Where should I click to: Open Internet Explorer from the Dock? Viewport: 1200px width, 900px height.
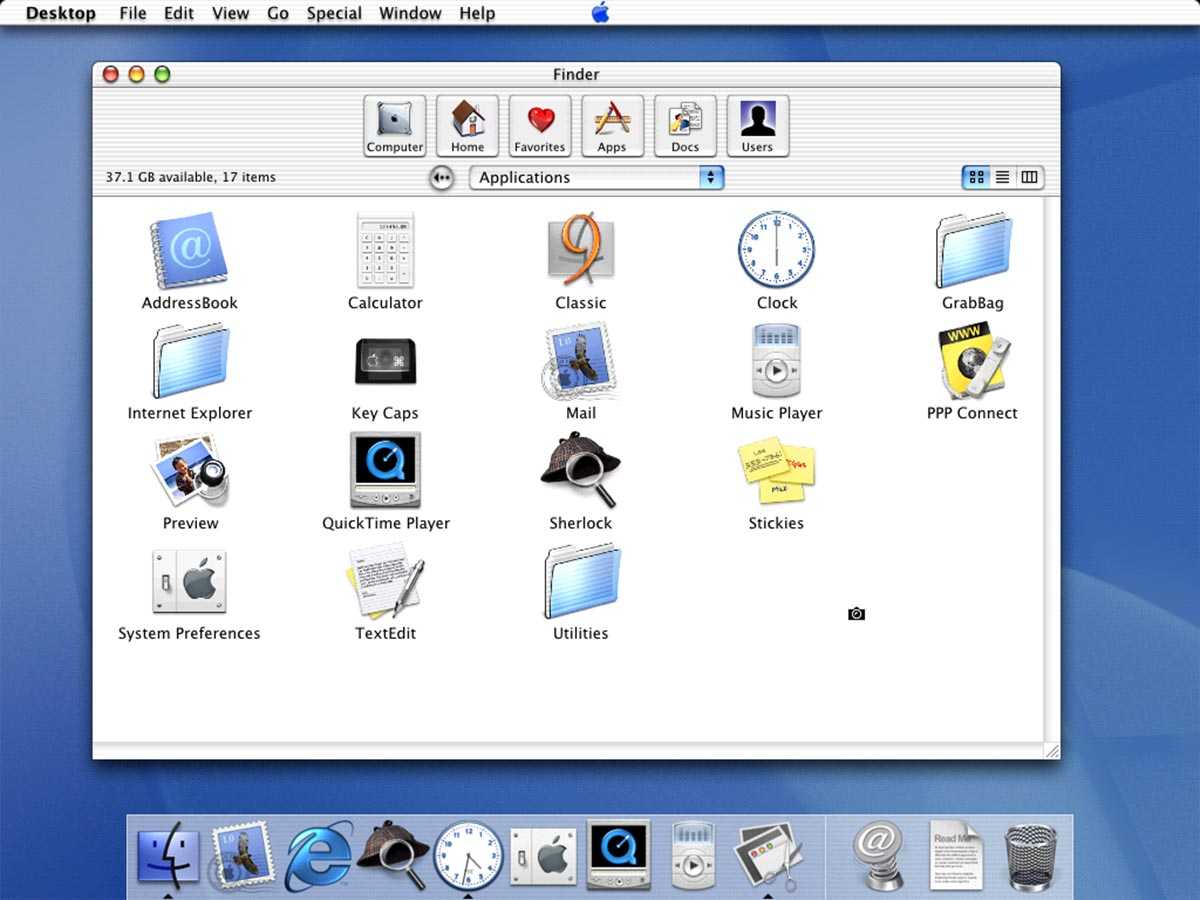(319, 857)
